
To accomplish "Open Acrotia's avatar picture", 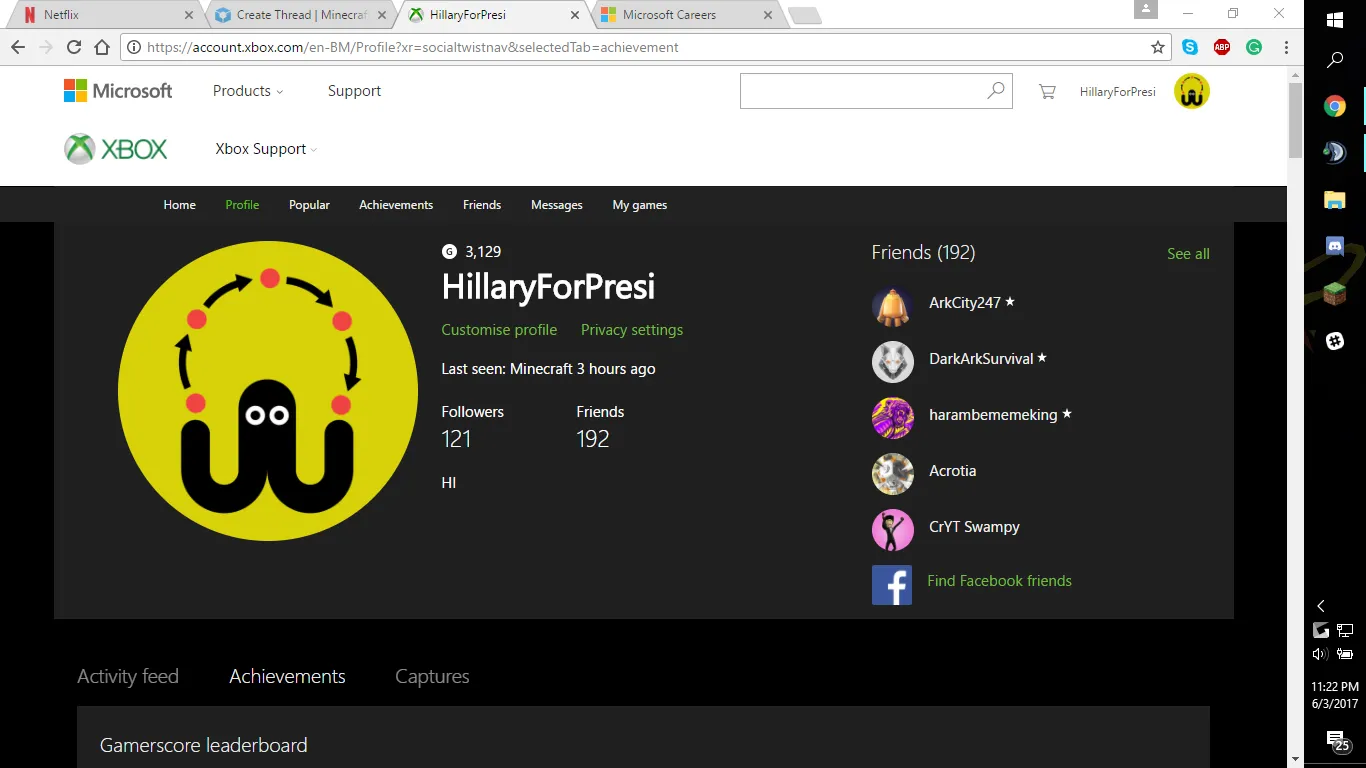I will [x=893, y=474].
